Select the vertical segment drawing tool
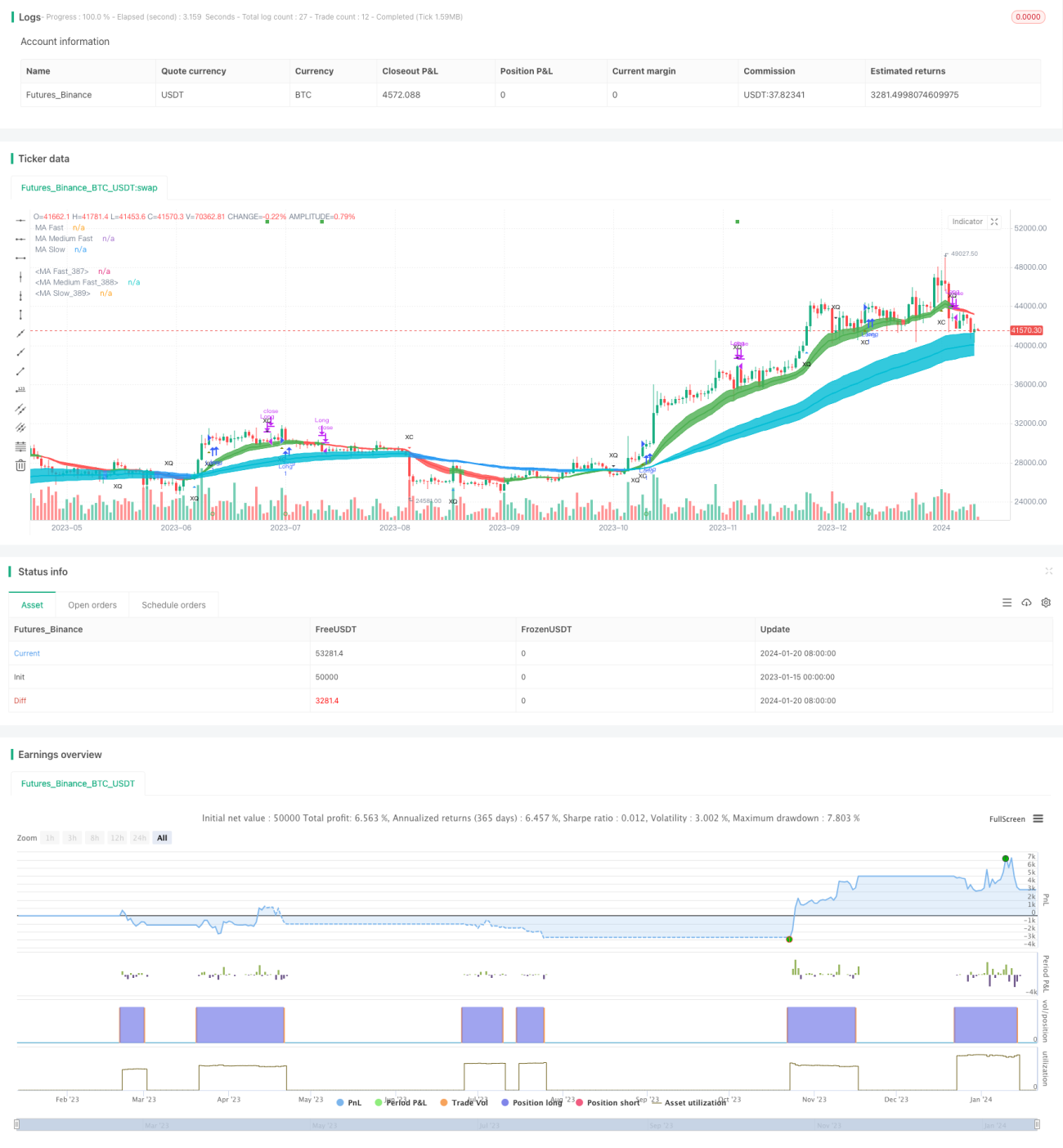Image resolution: width=1063 pixels, height=1148 pixels. [x=20, y=314]
